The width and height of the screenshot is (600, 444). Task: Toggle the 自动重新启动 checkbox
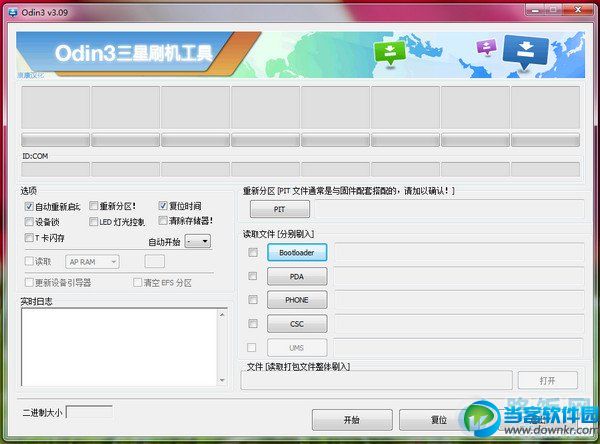[x=29, y=207]
